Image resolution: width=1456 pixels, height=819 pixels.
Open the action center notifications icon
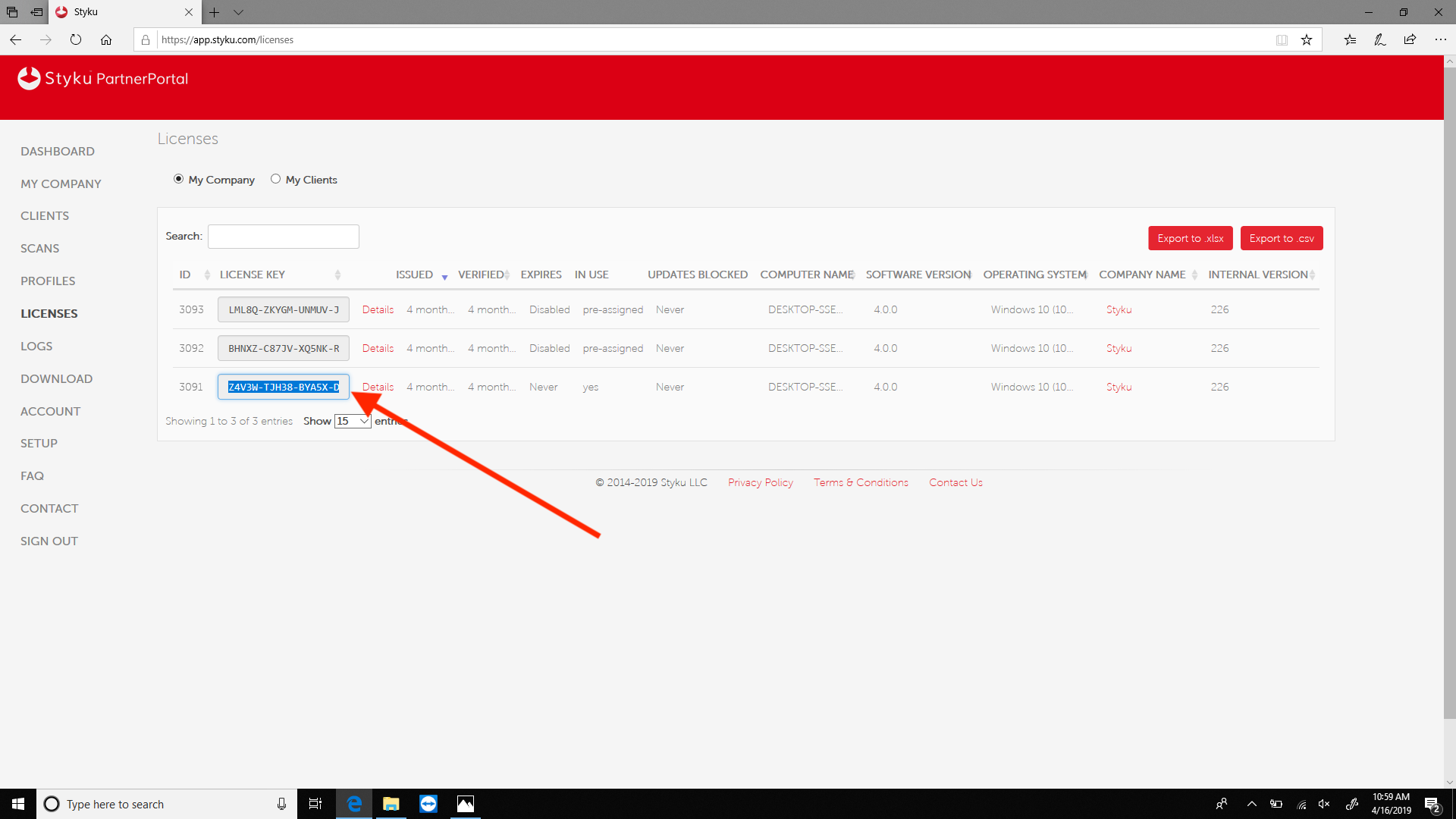[1432, 805]
